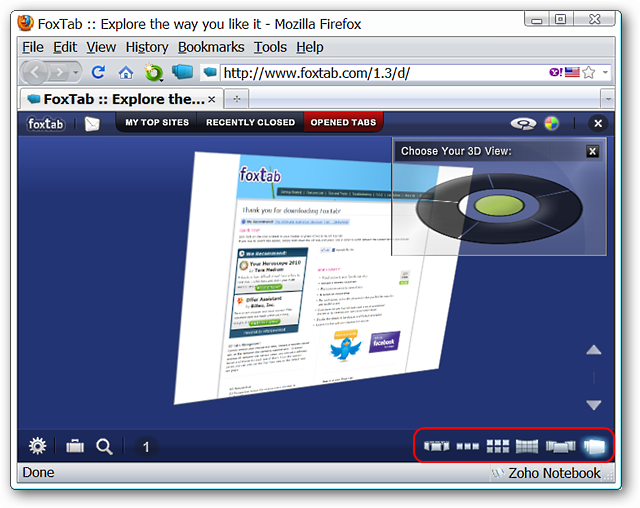Reload the page with the refresh icon
The image size is (640, 508).
(98, 72)
